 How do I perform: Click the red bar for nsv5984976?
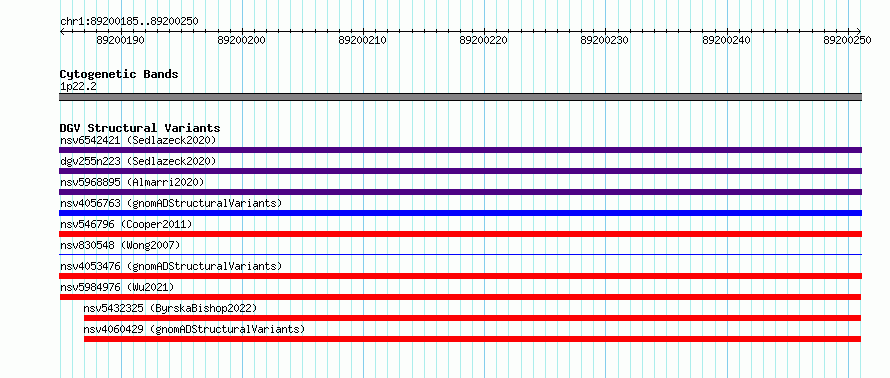point(460,297)
